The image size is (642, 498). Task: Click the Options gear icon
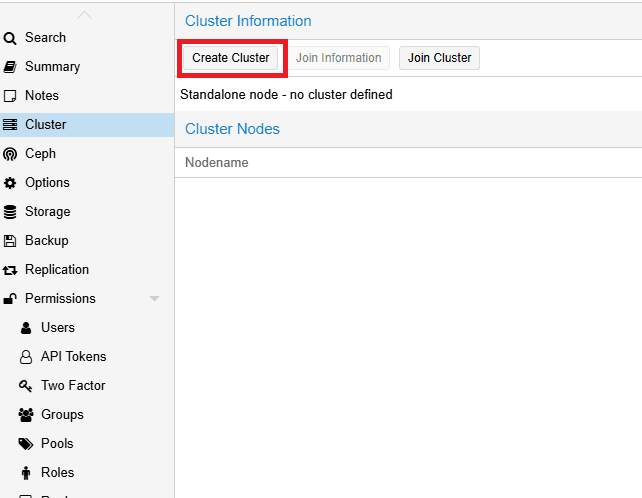pos(10,183)
